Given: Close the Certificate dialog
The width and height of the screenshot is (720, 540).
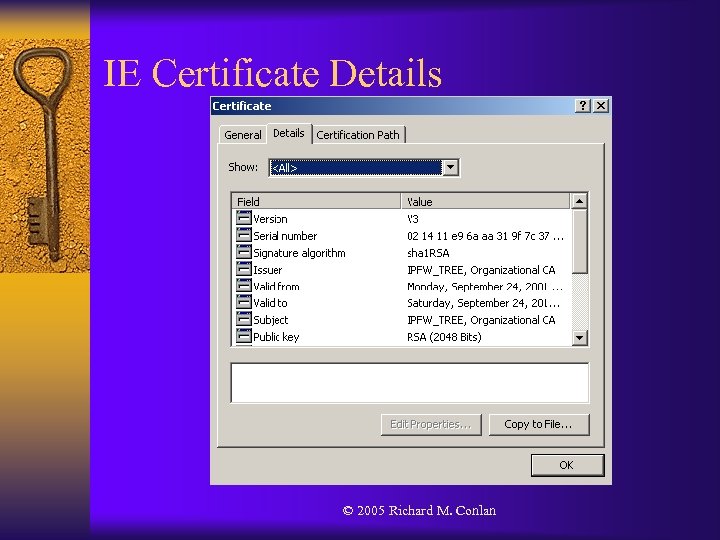Looking at the screenshot, I should [x=601, y=106].
